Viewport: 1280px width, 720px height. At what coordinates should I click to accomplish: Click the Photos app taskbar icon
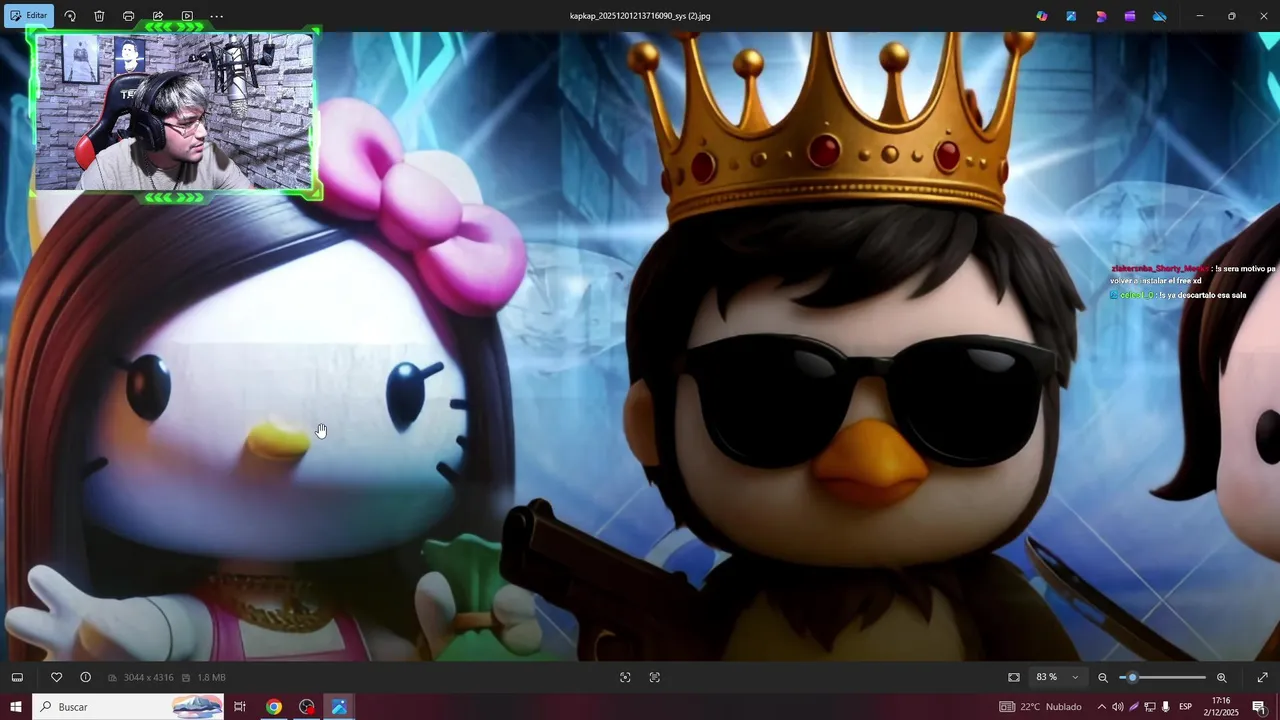coord(339,707)
